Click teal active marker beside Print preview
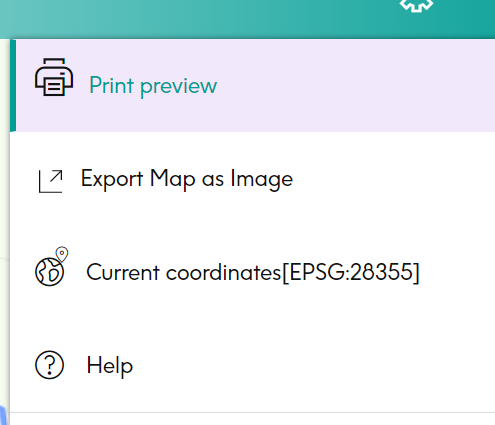Image resolution: width=495 pixels, height=425 pixels. pos(13,85)
